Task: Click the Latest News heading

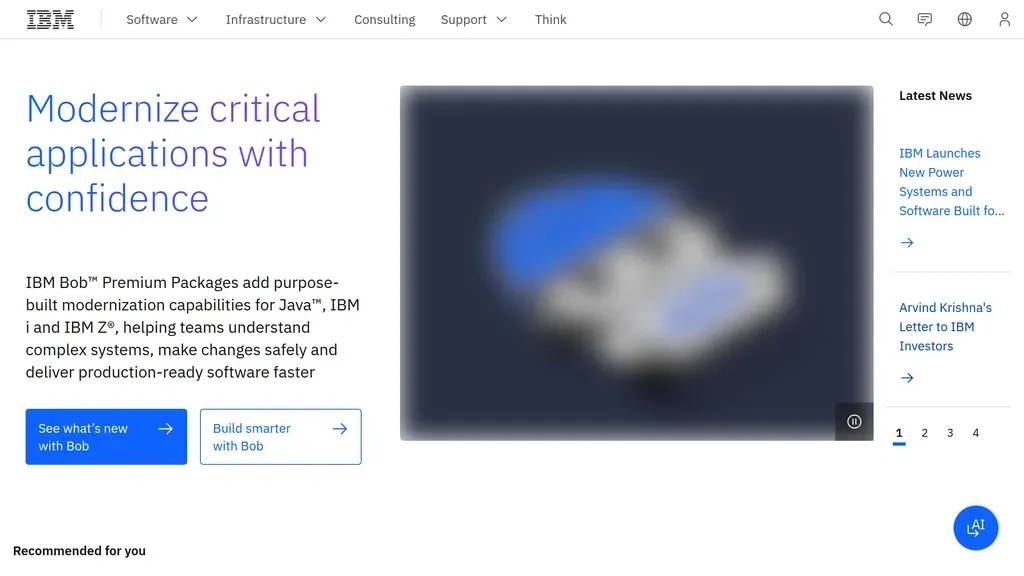Action: [935, 96]
